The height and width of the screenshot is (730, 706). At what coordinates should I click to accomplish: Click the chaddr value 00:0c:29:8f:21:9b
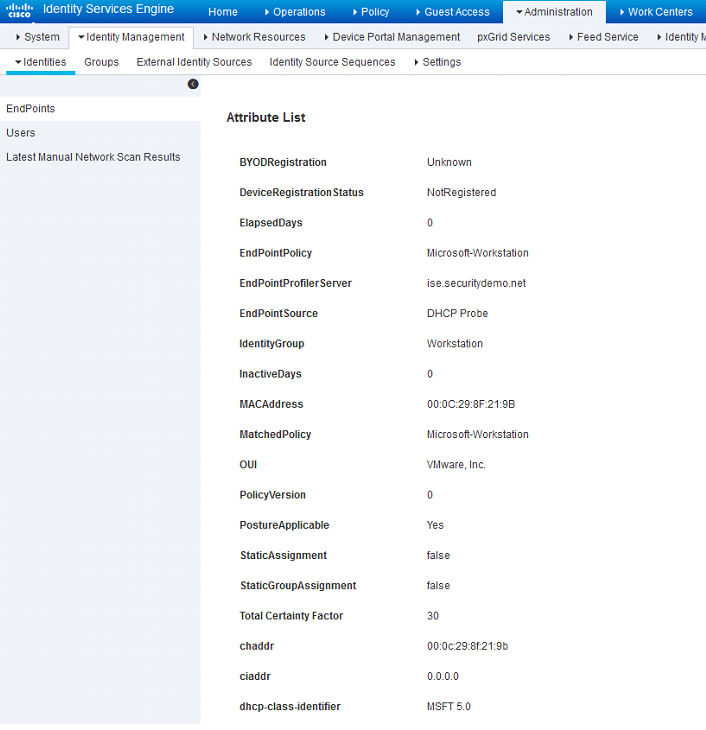[468, 647]
